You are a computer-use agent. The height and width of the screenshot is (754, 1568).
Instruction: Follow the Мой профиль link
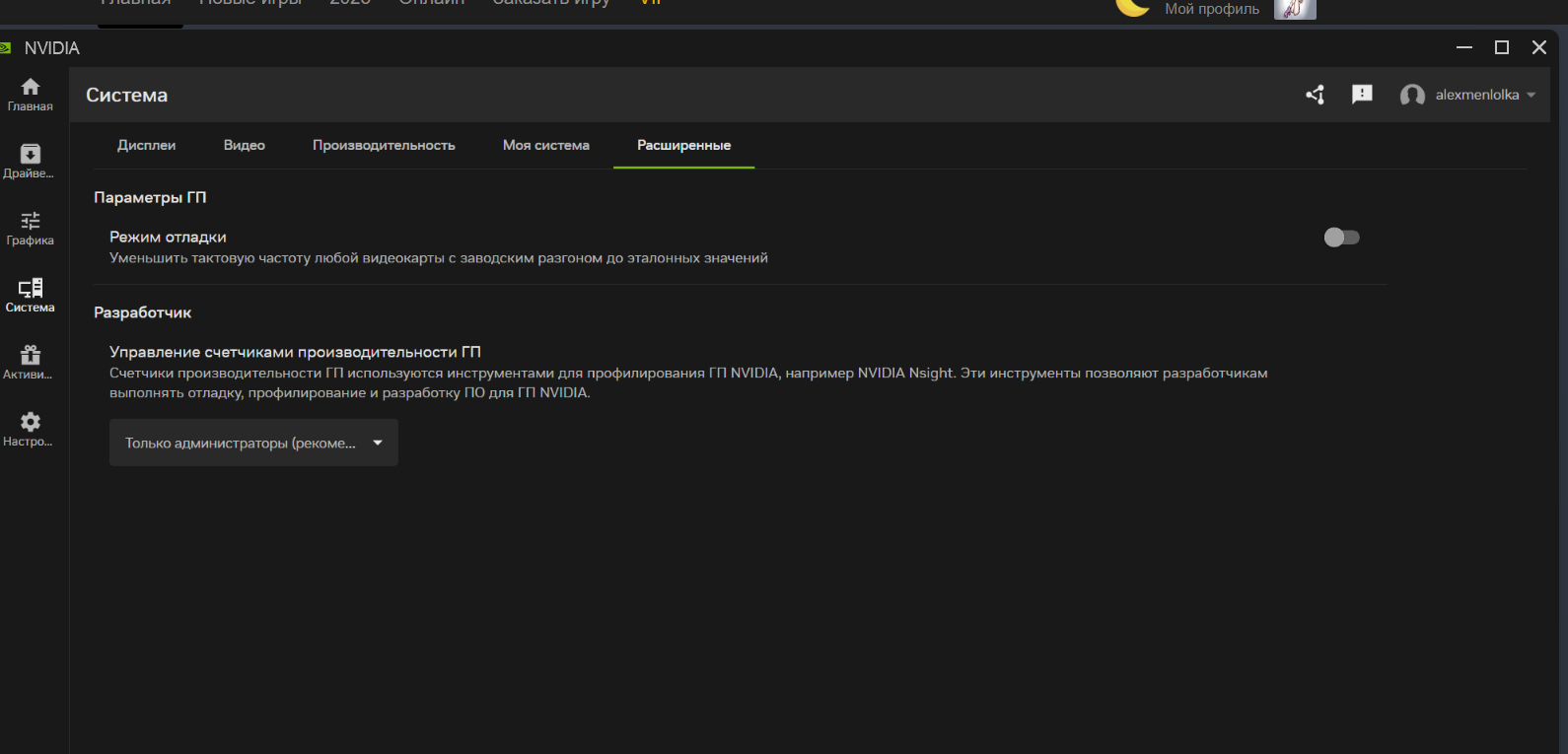[1211, 9]
